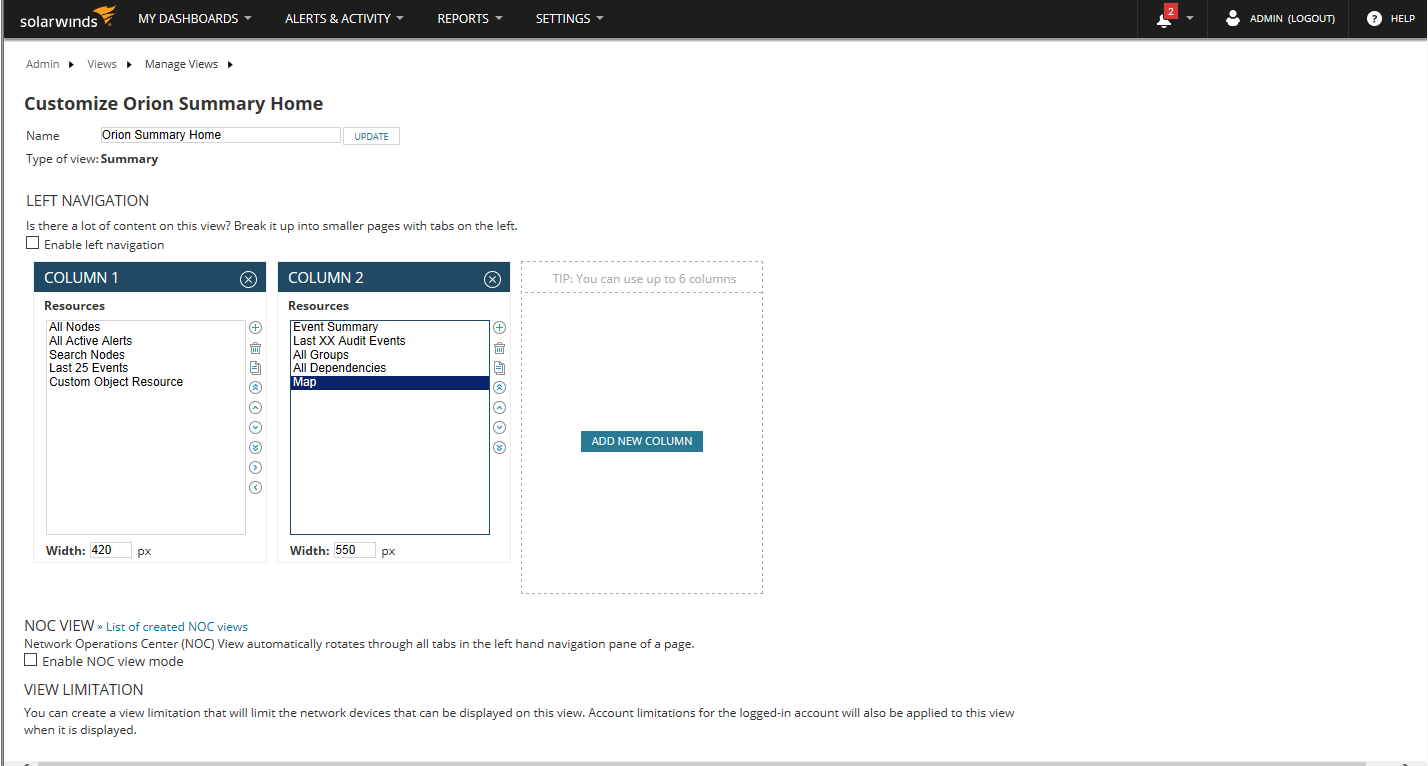Enable left navigation checkbox
The image size is (1428, 766).
point(33,243)
